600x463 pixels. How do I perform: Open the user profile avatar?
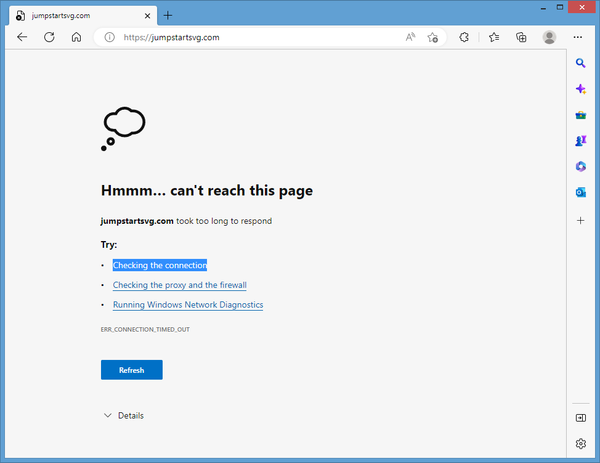pos(549,37)
